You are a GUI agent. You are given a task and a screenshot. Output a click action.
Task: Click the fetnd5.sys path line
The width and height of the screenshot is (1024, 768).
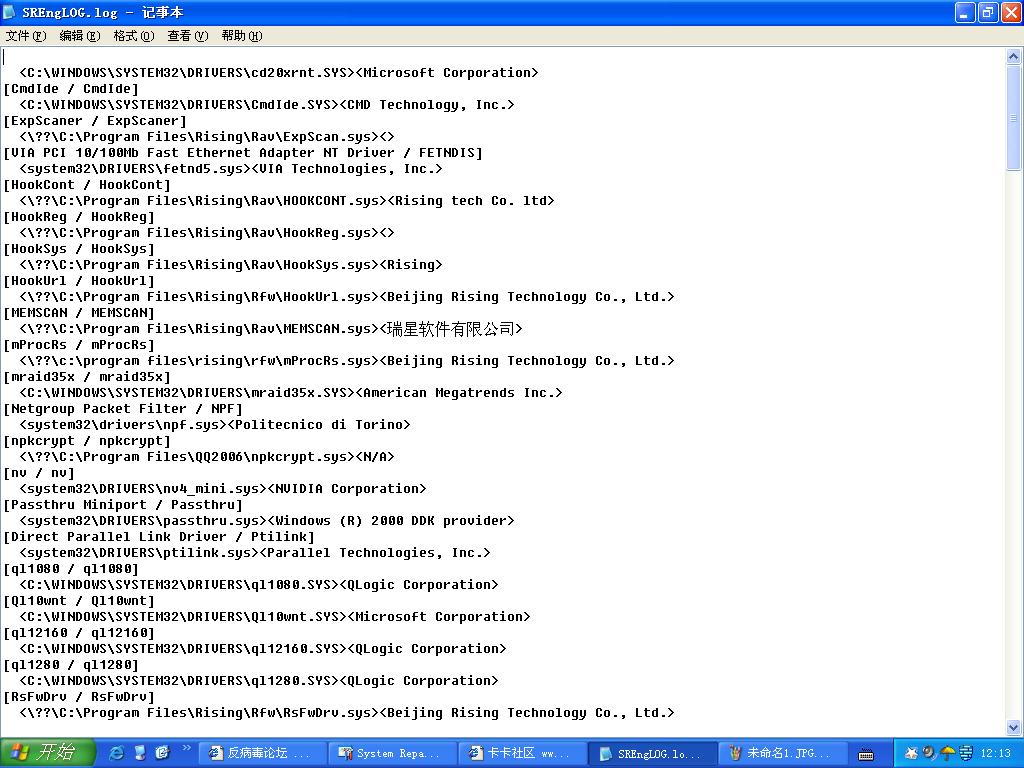[231, 168]
